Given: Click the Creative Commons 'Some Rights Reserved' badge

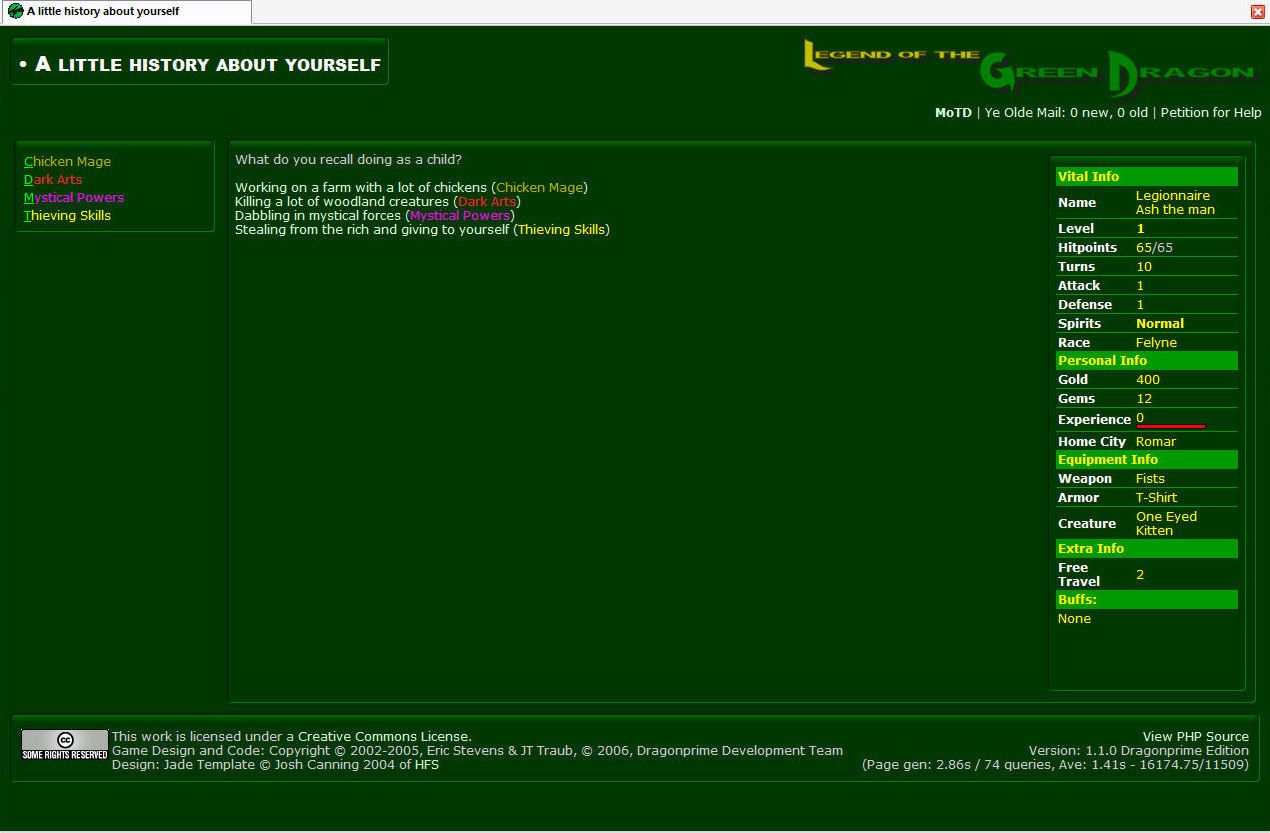Looking at the screenshot, I should [65, 744].
